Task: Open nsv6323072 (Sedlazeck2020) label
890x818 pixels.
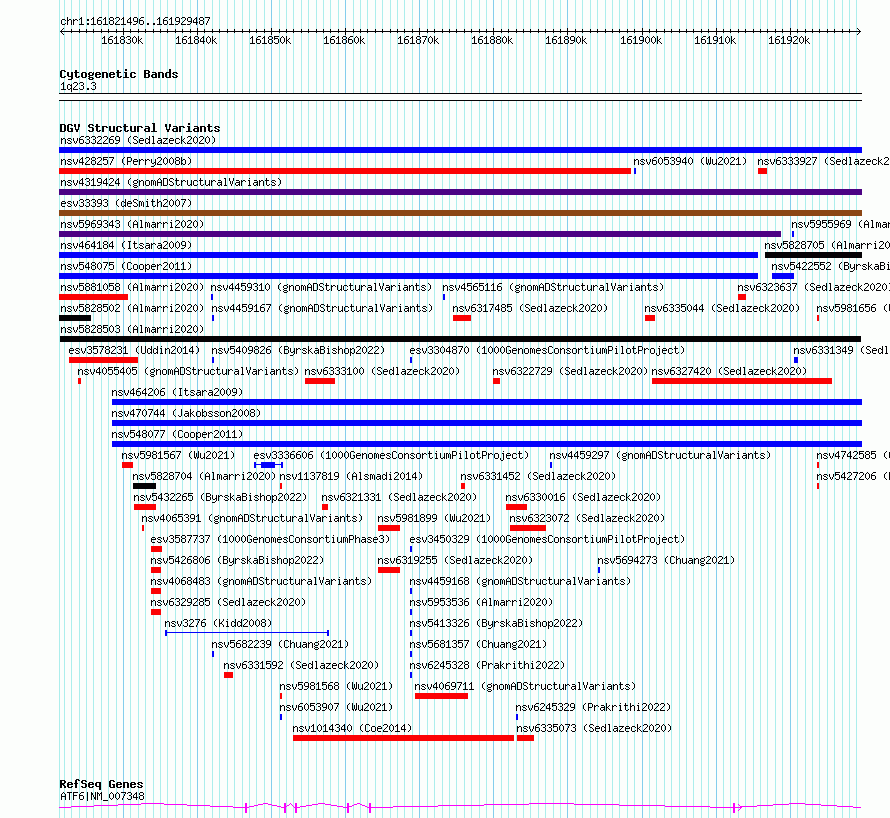Action: [587, 518]
